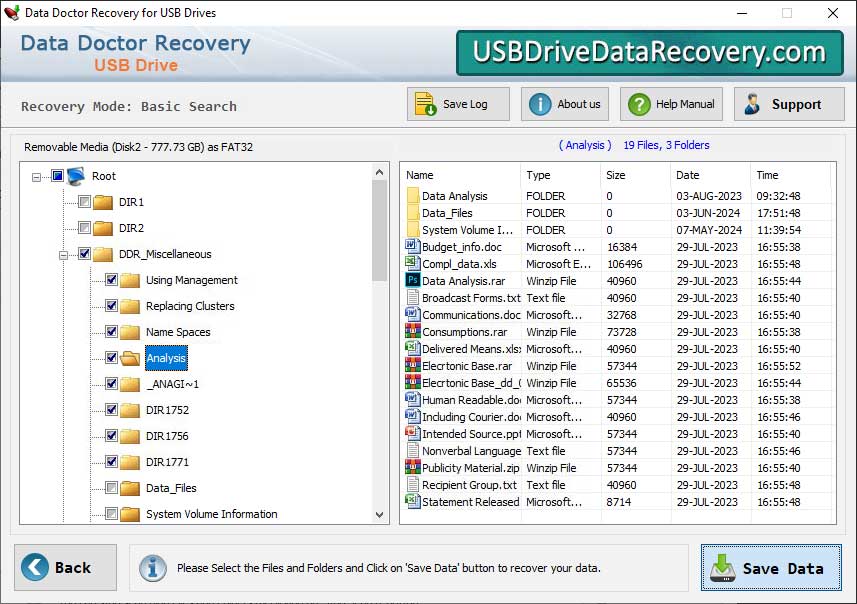Click the green Save Data download icon
The width and height of the screenshot is (857, 604).
tap(723, 568)
